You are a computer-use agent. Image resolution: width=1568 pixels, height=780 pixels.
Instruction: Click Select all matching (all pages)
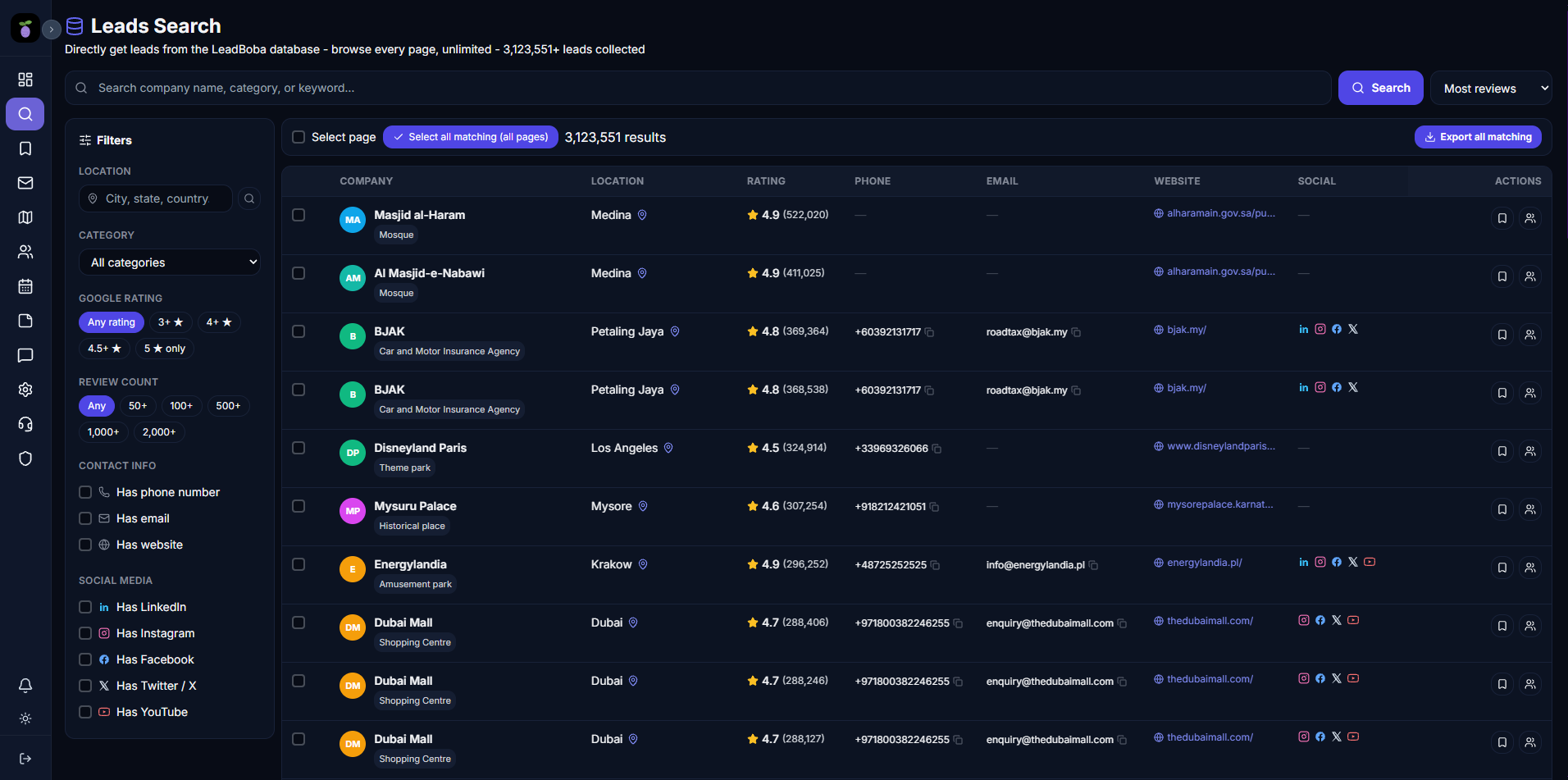471,137
